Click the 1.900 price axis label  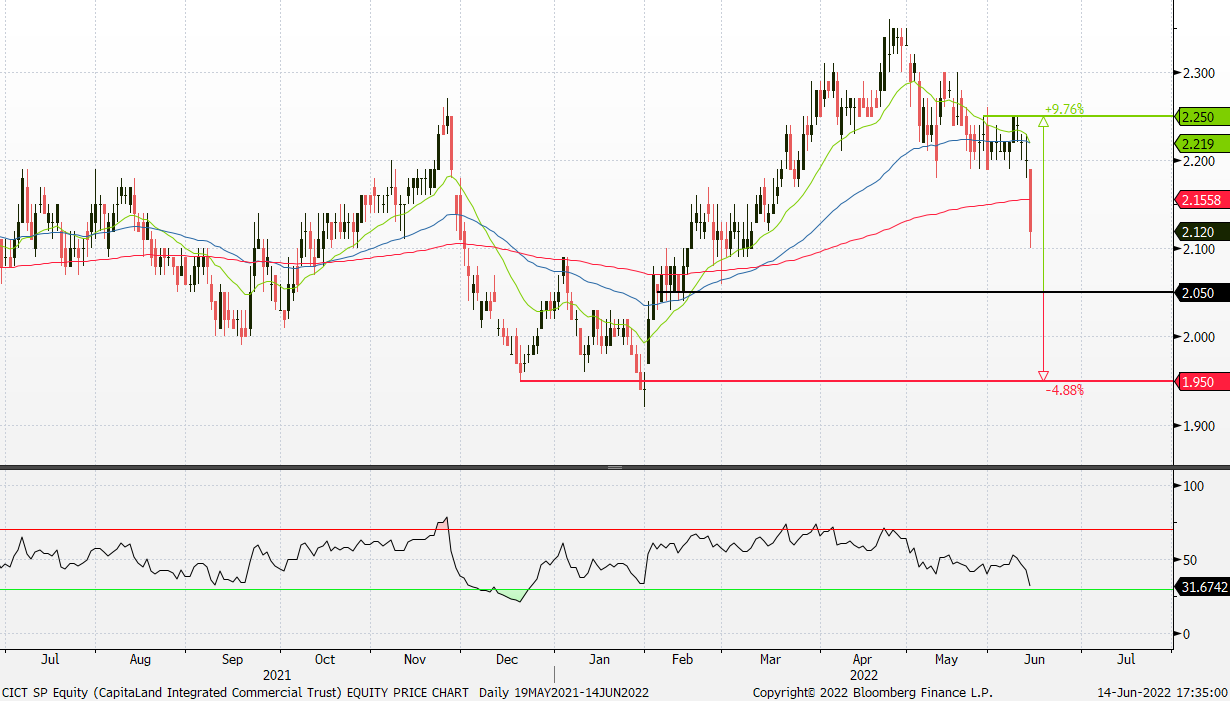[x=1199, y=426]
